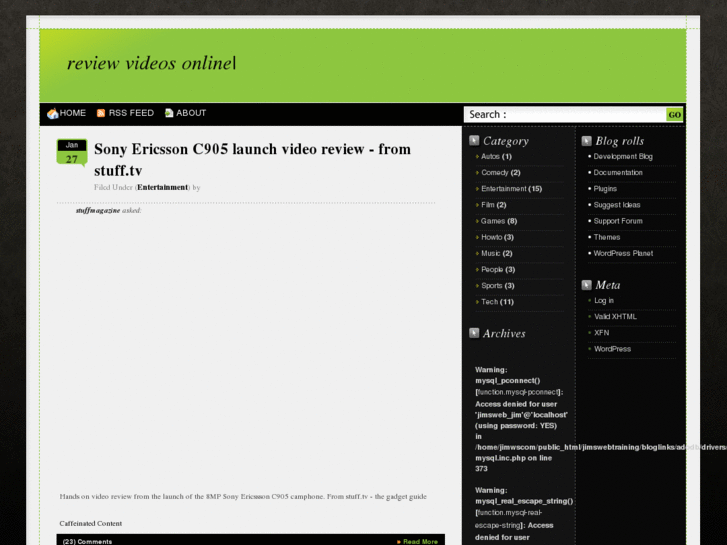Select the Entertainment (15) sidebar category

point(504,189)
